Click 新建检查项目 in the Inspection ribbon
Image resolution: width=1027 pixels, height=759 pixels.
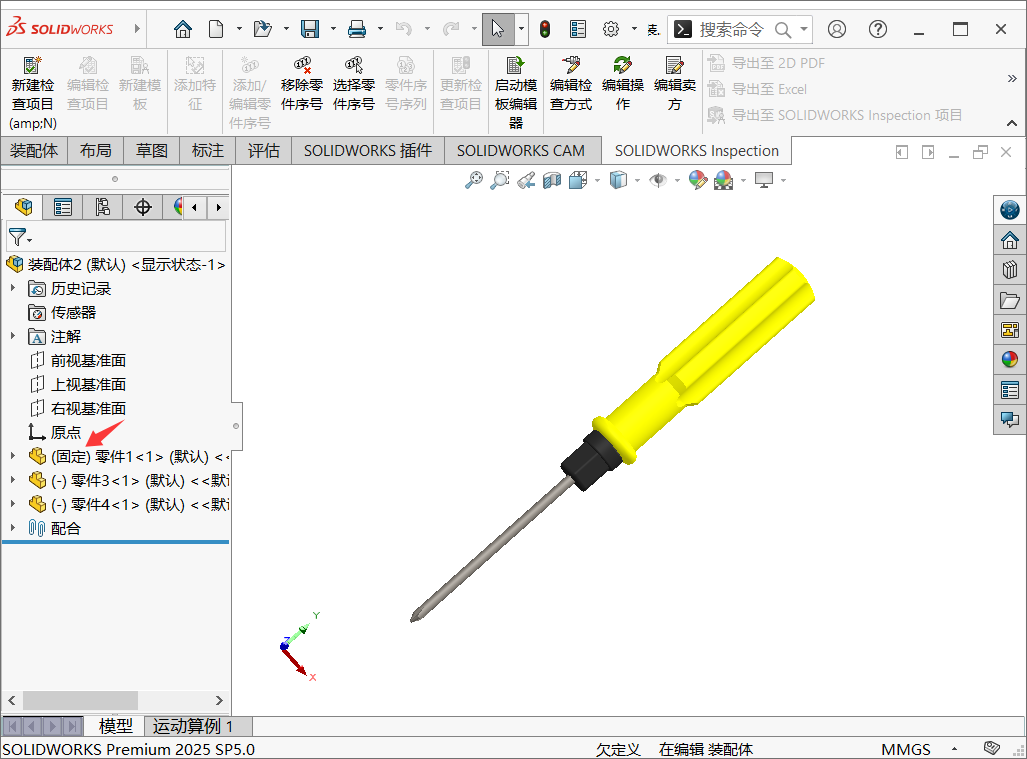coord(33,93)
